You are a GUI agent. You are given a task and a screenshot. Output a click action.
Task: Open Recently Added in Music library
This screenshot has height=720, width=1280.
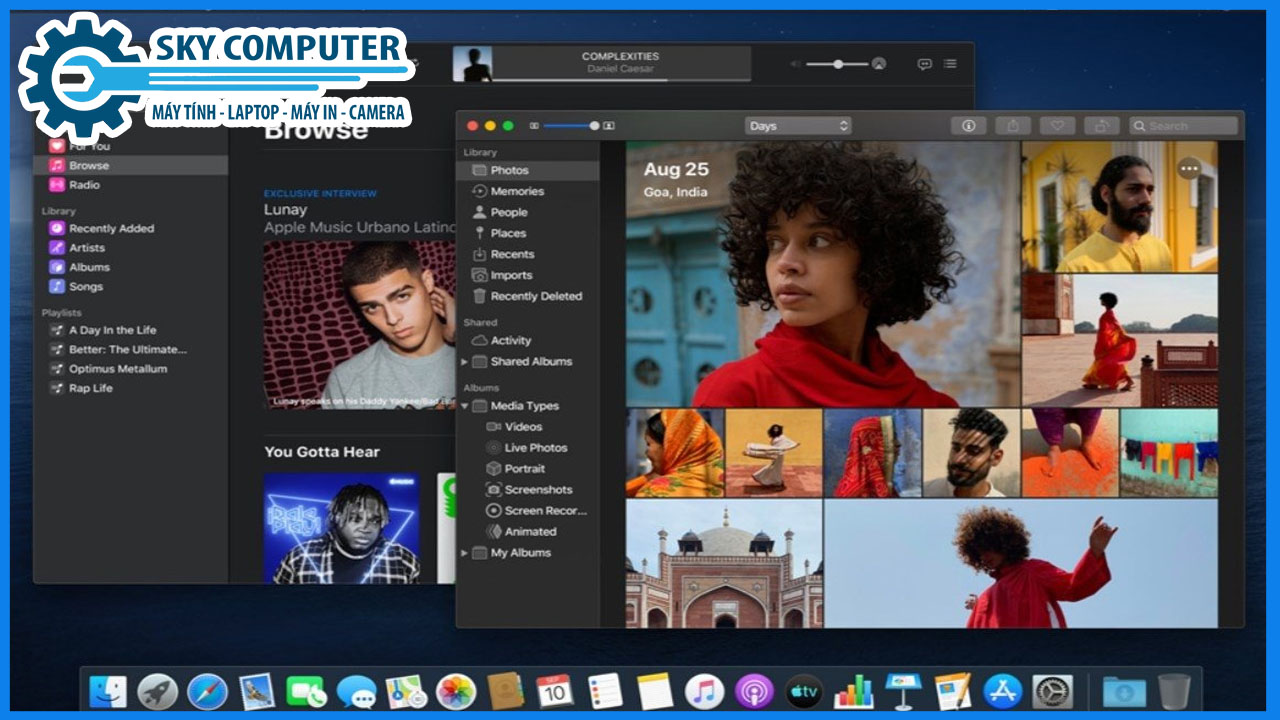pyautogui.click(x=111, y=228)
